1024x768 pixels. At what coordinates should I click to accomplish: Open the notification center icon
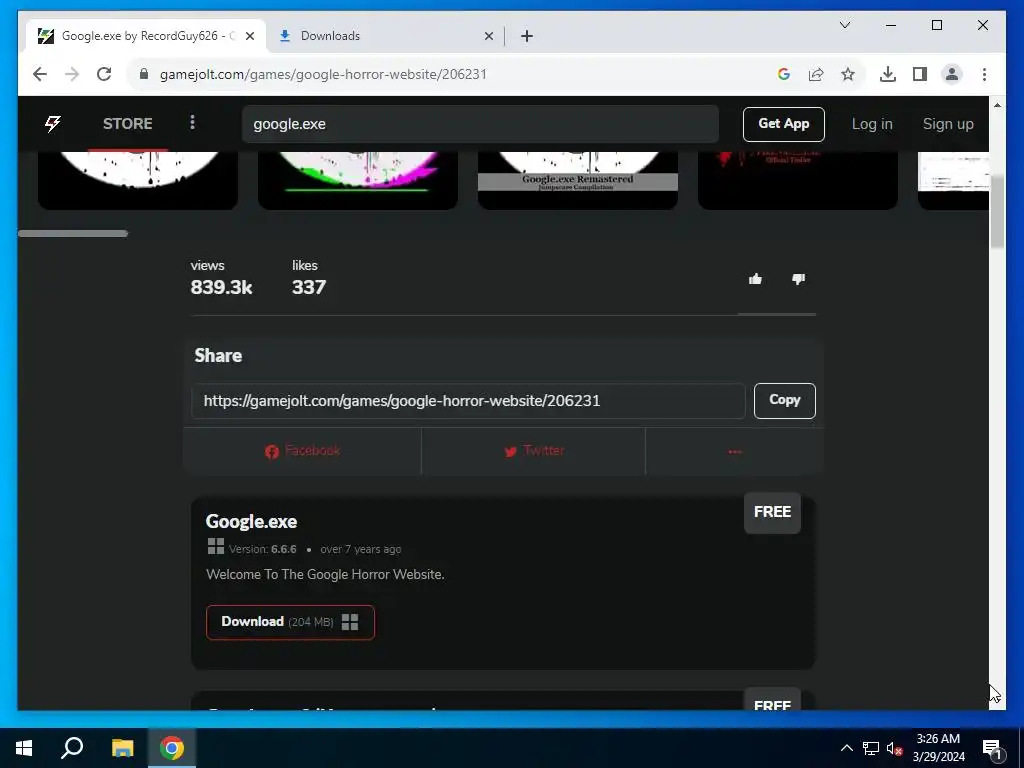point(992,748)
